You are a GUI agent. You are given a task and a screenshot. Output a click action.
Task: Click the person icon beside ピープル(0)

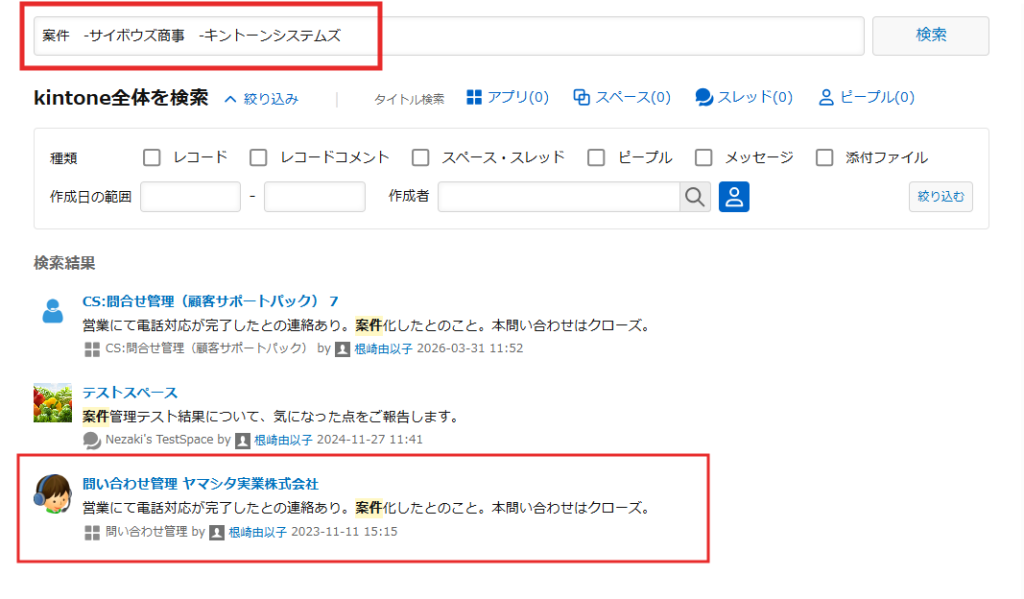coord(825,97)
